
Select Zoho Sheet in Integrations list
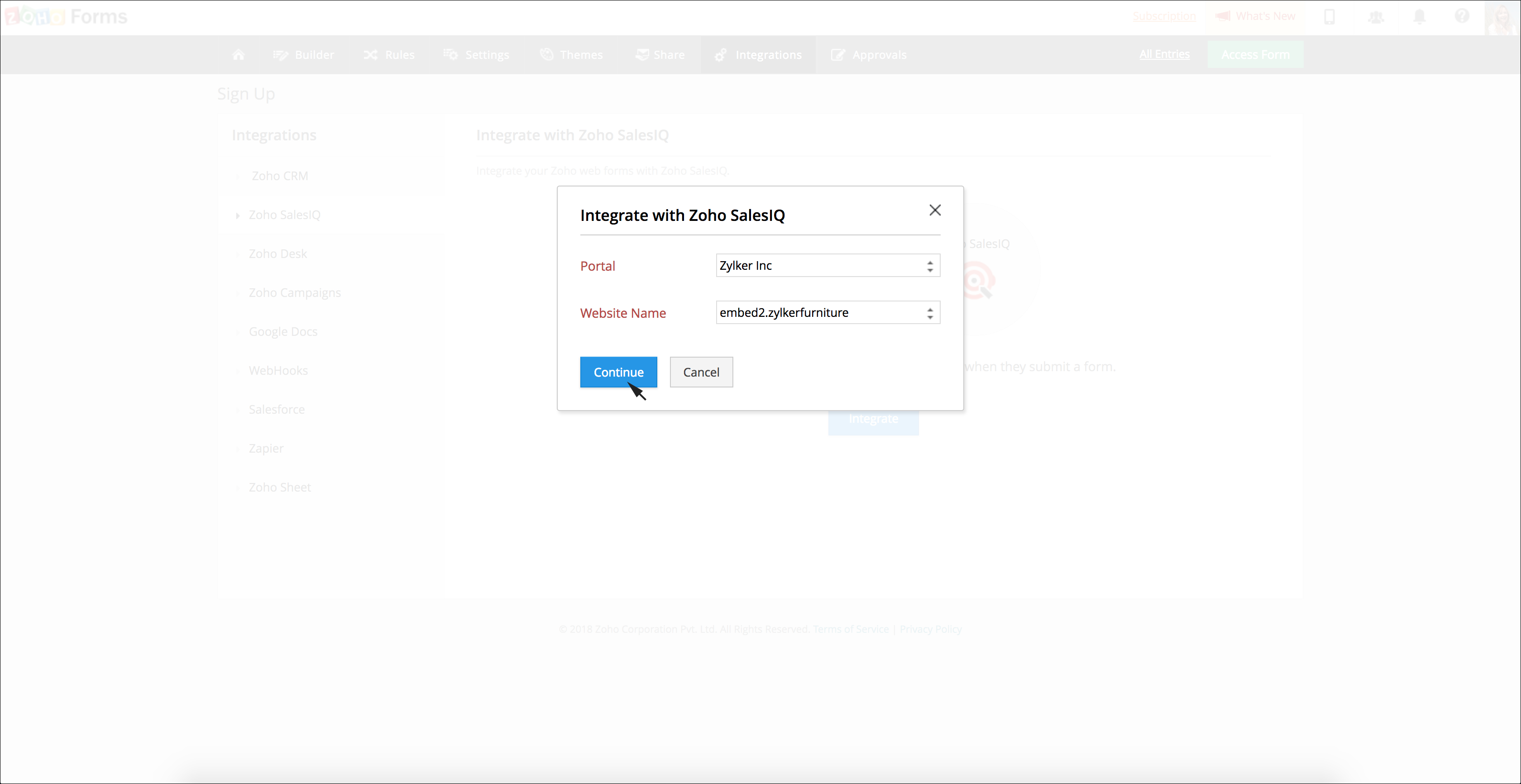(x=279, y=488)
